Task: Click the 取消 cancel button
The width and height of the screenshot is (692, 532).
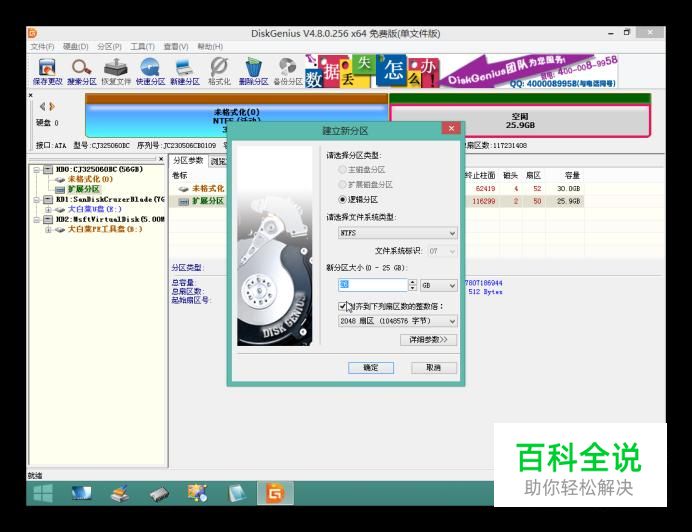Action: pos(433,368)
